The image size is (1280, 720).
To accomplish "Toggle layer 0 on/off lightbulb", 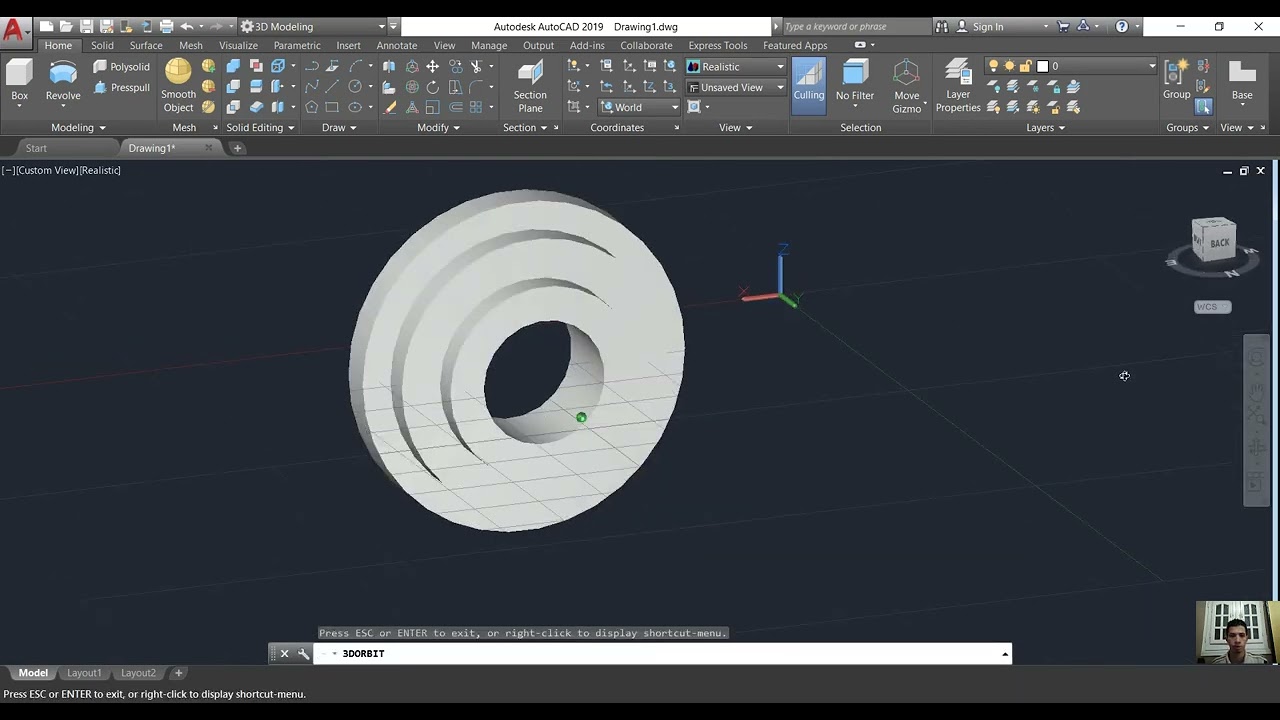I will pos(993,66).
